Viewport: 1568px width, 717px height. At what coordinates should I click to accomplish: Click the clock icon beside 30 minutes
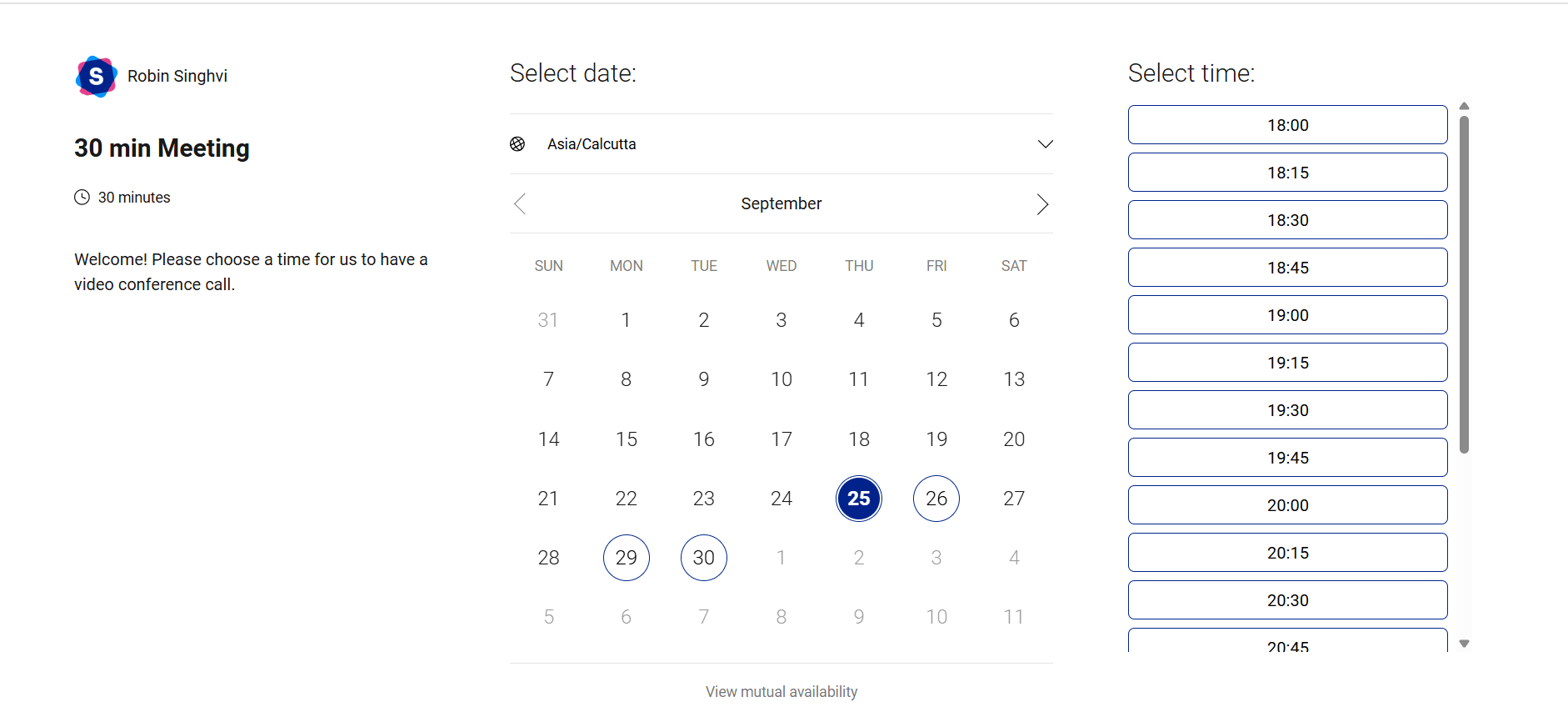click(x=82, y=197)
